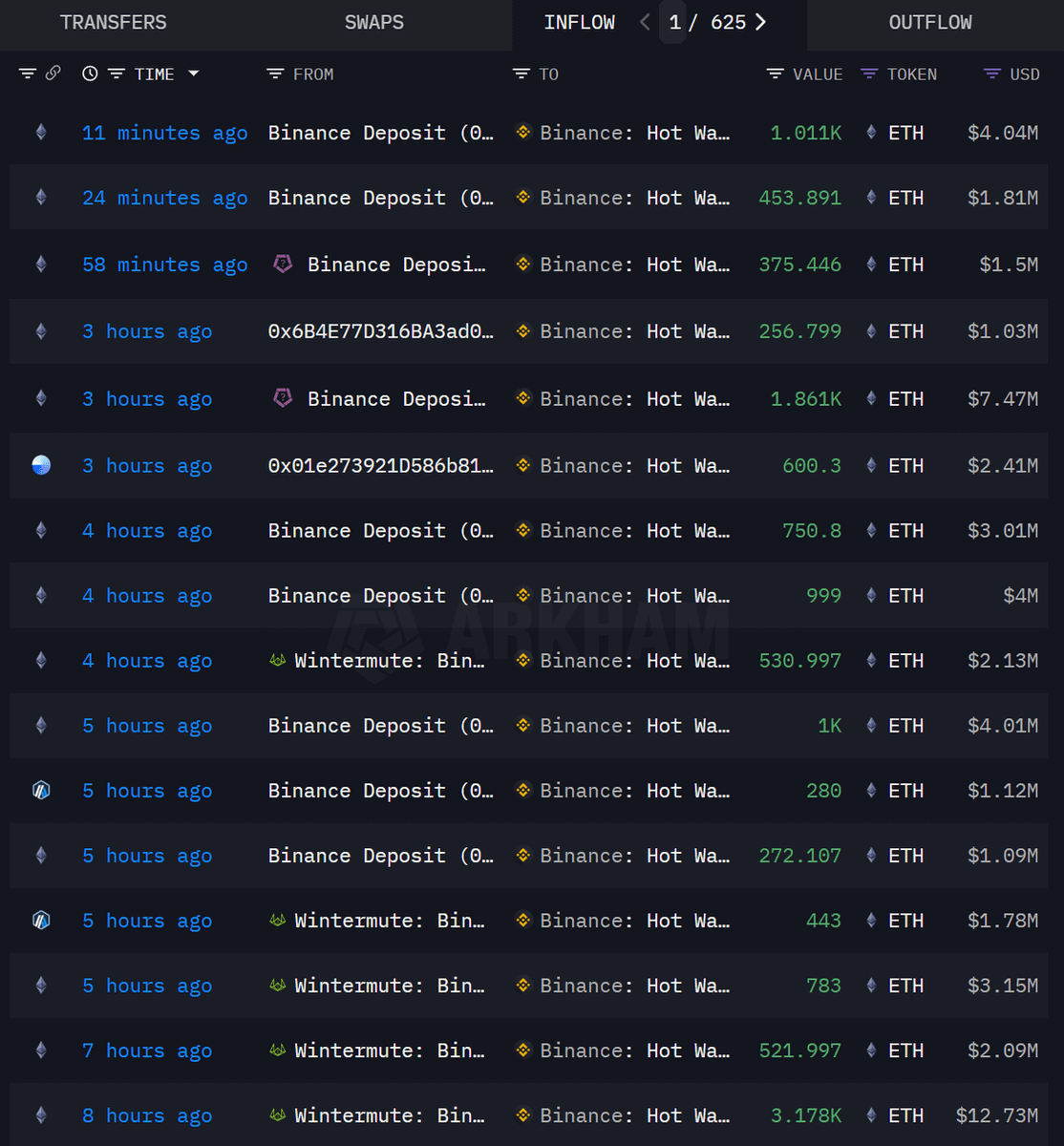This screenshot has height=1146, width=1064.
Task: Open the 24 minutes ago transaction
Action: point(164,198)
